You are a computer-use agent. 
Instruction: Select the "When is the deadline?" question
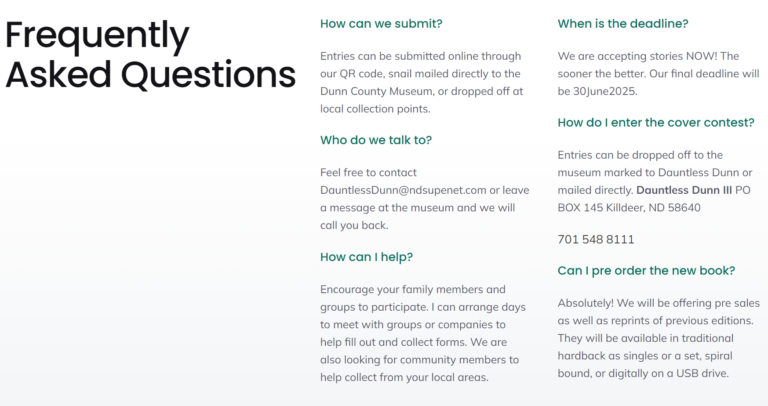point(623,23)
